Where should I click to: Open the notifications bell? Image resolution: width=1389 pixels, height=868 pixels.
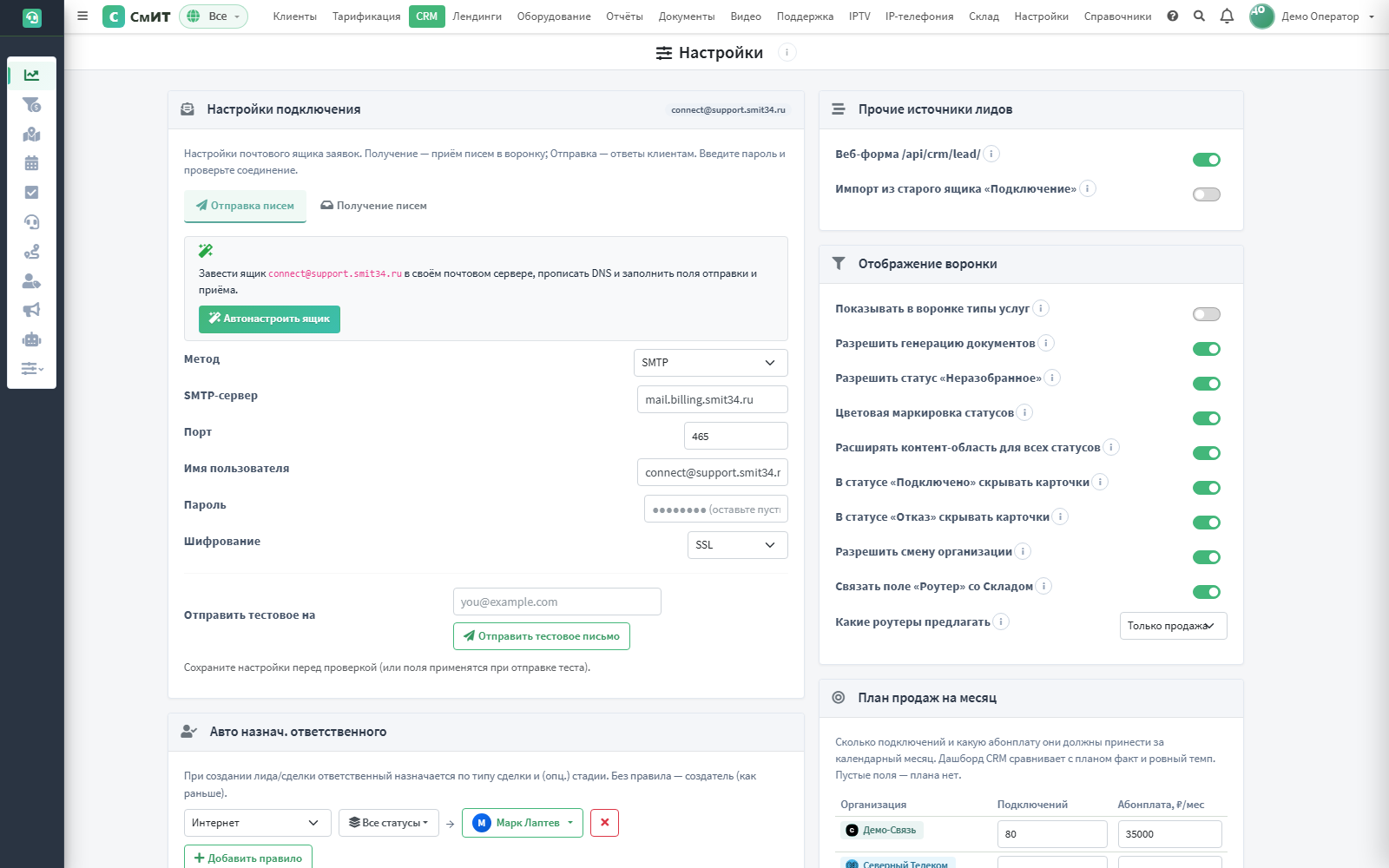pyautogui.click(x=1227, y=16)
